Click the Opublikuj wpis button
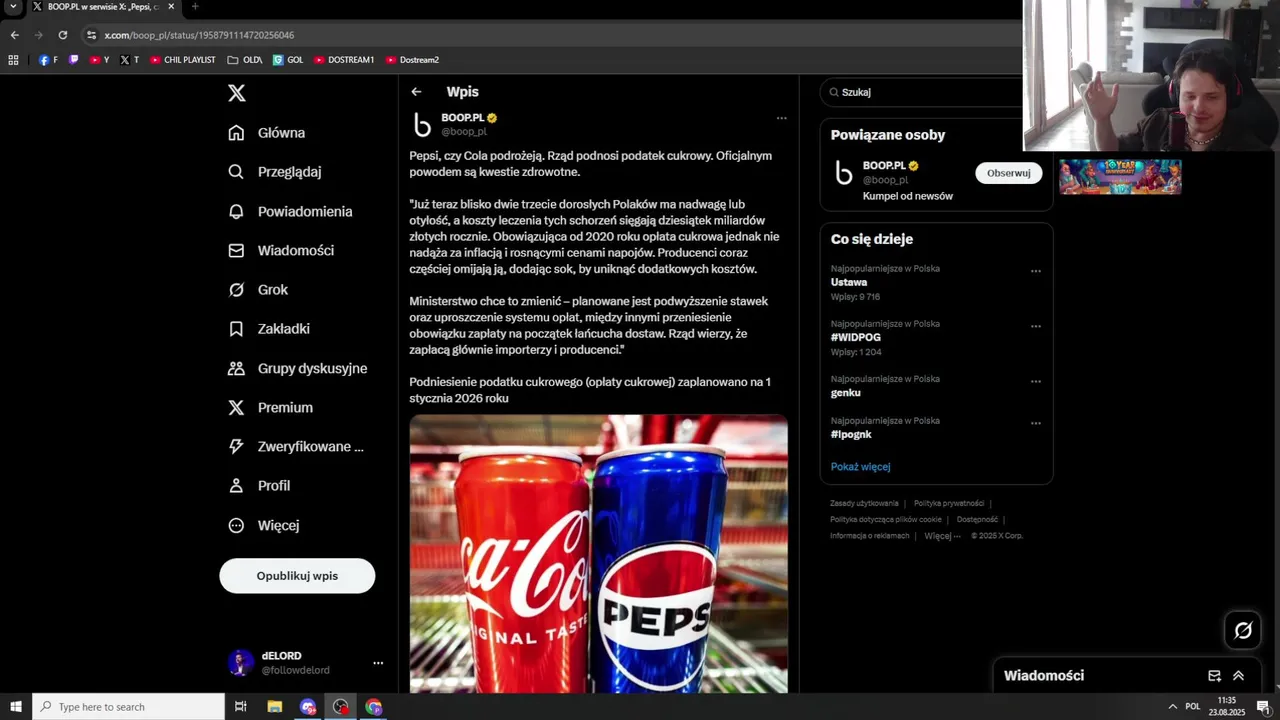 [x=297, y=576]
